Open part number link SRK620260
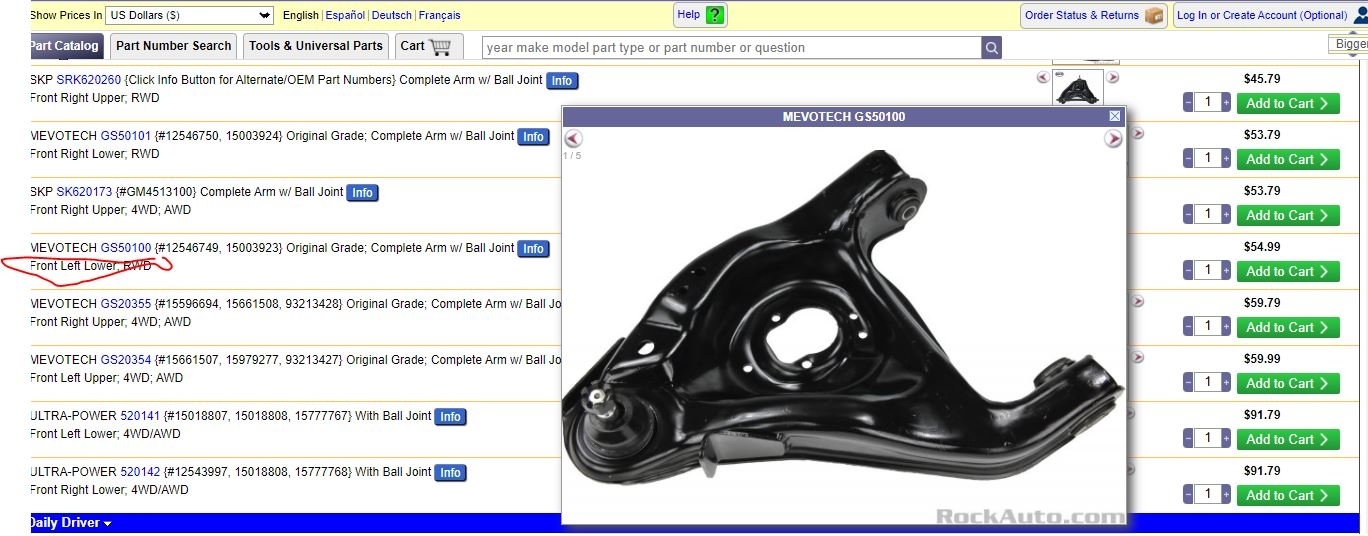This screenshot has width=1368, height=536. coord(89,80)
